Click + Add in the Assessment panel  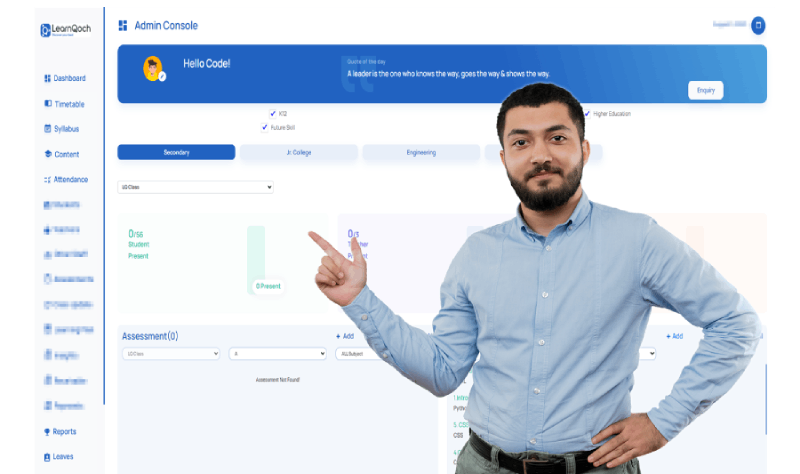[x=345, y=336]
